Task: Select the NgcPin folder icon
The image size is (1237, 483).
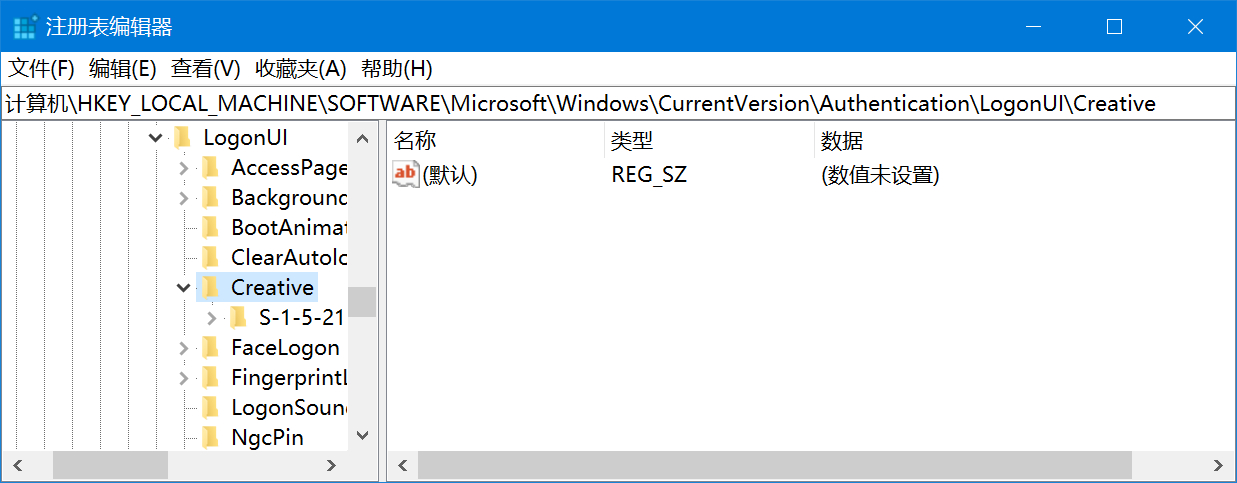Action: [210, 437]
